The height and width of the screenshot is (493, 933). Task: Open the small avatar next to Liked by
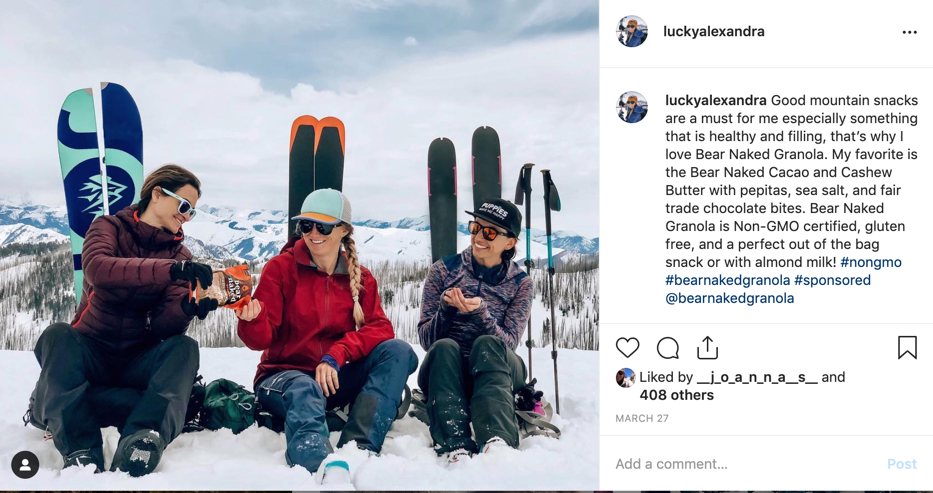[x=625, y=378]
